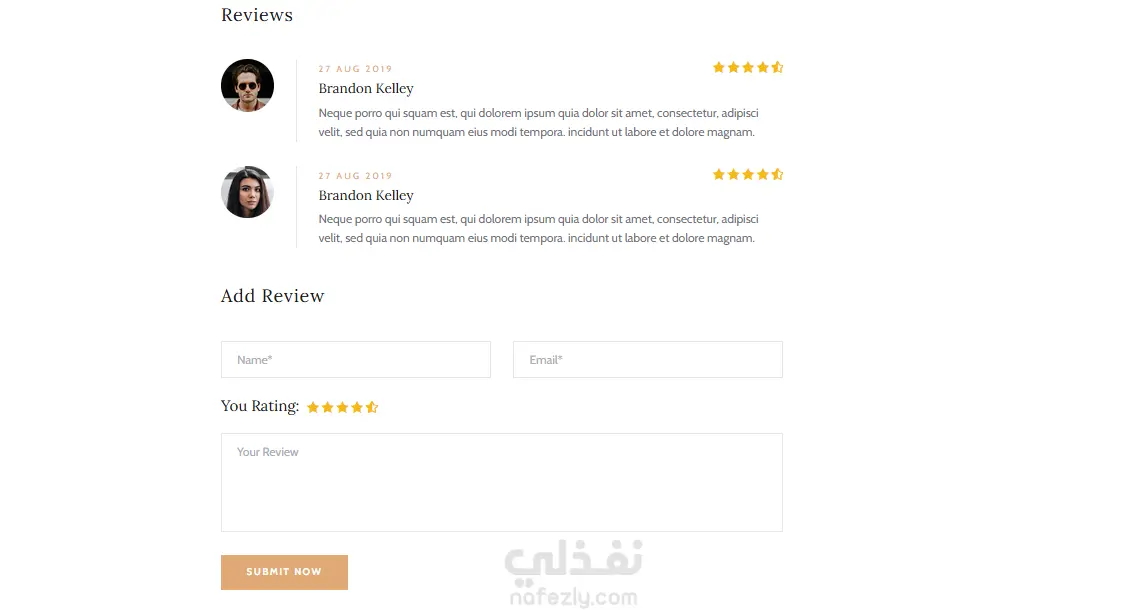Click Brandon Kelley name beside the sunglasses avatar
The width and height of the screenshot is (1148, 610).
coord(366,89)
